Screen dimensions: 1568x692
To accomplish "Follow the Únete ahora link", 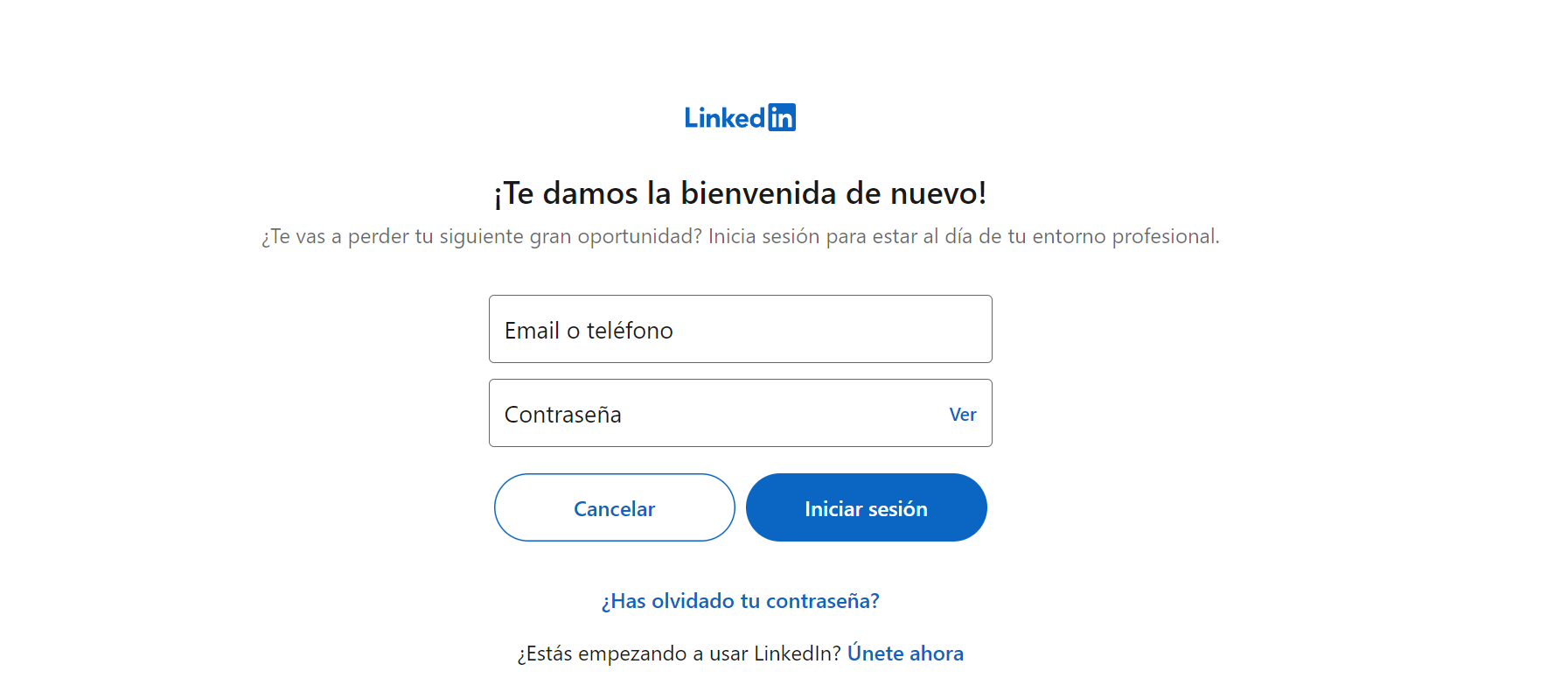I will (905, 654).
